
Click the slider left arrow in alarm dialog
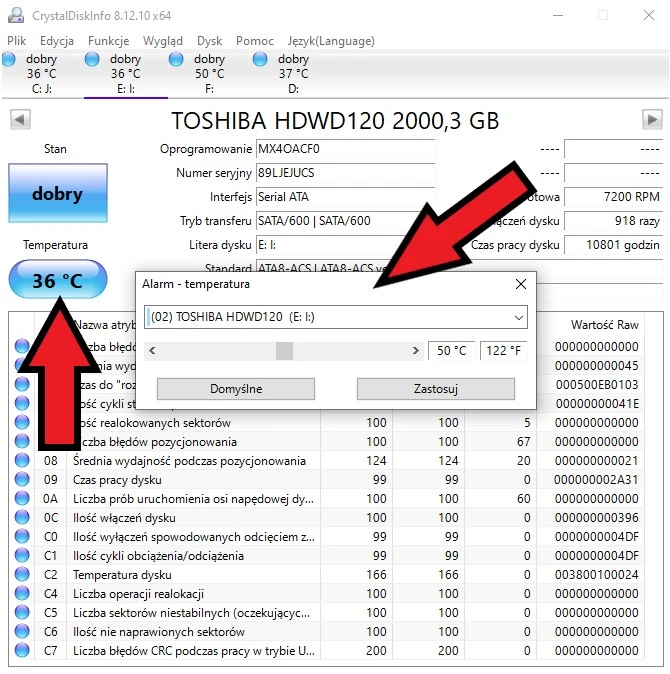[152, 351]
